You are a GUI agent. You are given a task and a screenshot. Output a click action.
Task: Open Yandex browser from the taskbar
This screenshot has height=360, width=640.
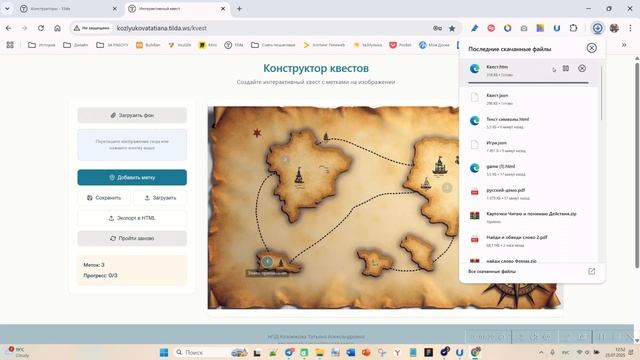pyautogui.click(x=397, y=352)
